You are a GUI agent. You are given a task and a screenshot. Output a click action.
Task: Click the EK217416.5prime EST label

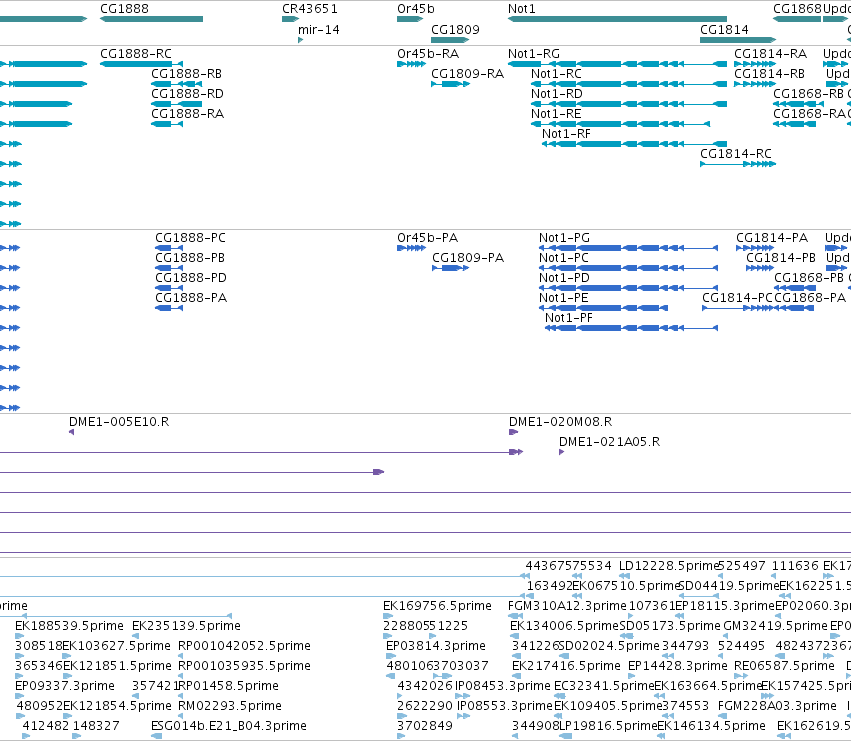(x=566, y=666)
